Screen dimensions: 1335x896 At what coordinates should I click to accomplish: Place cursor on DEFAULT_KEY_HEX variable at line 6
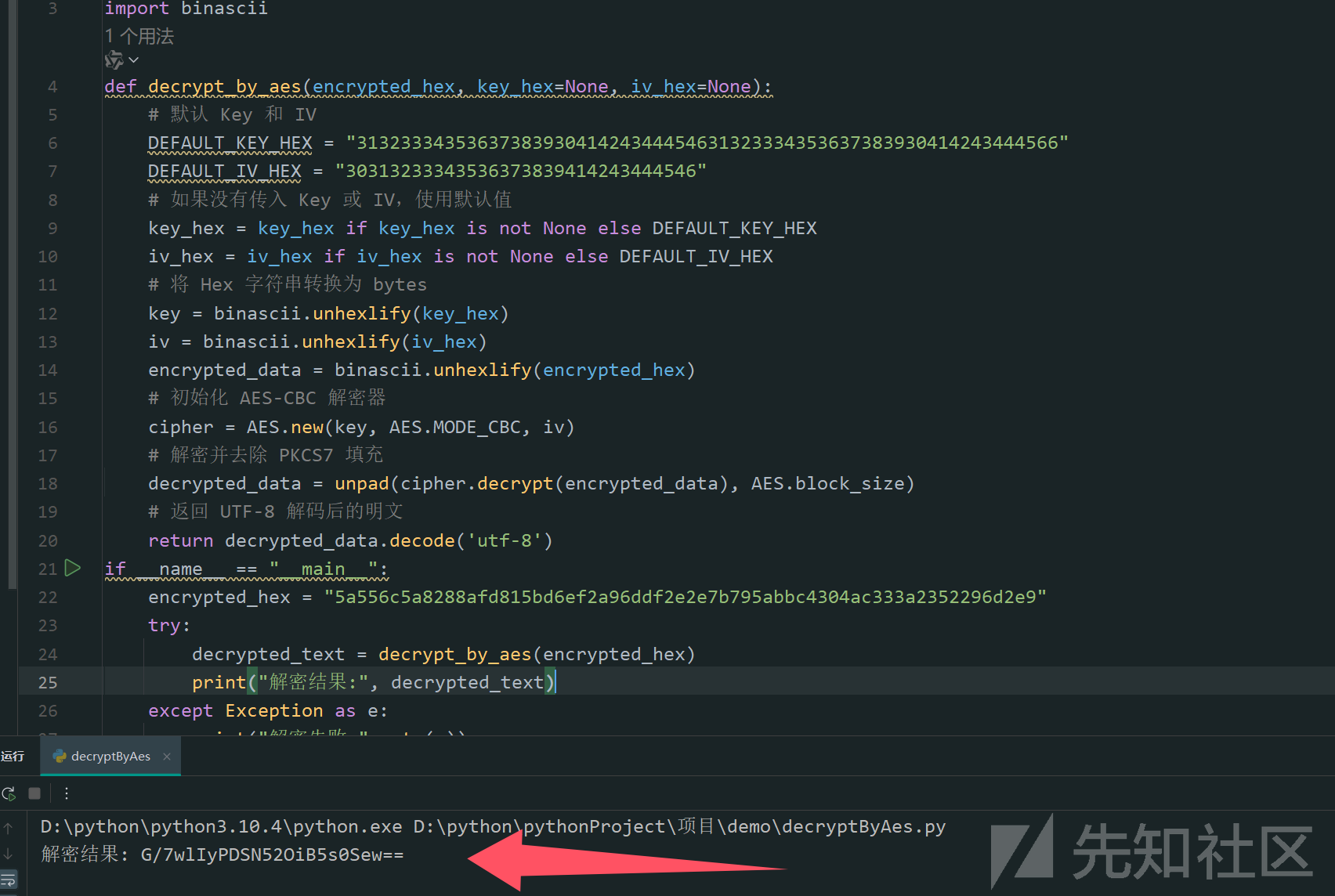230,143
